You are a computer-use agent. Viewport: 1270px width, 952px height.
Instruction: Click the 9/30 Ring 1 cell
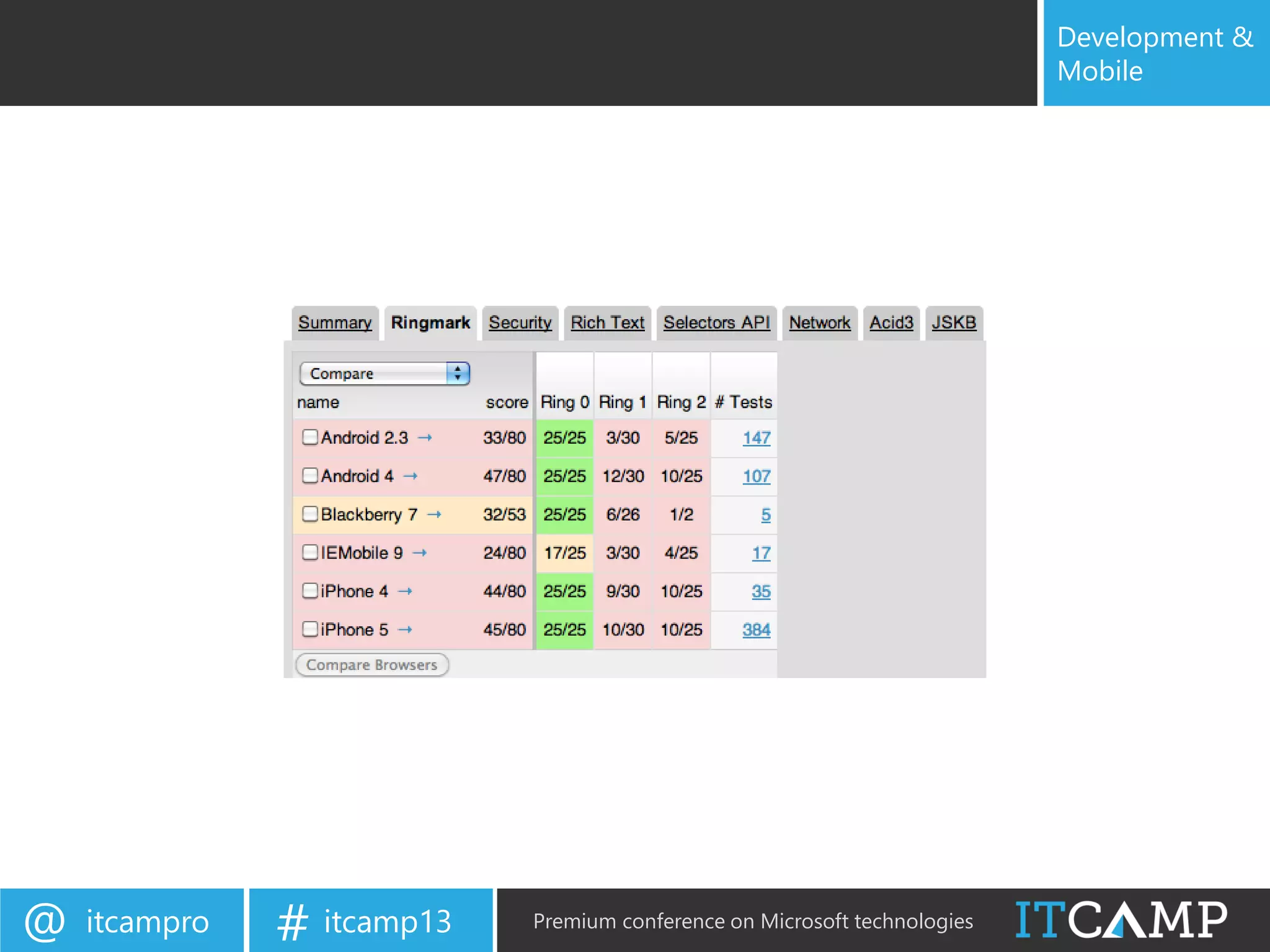[x=623, y=592]
